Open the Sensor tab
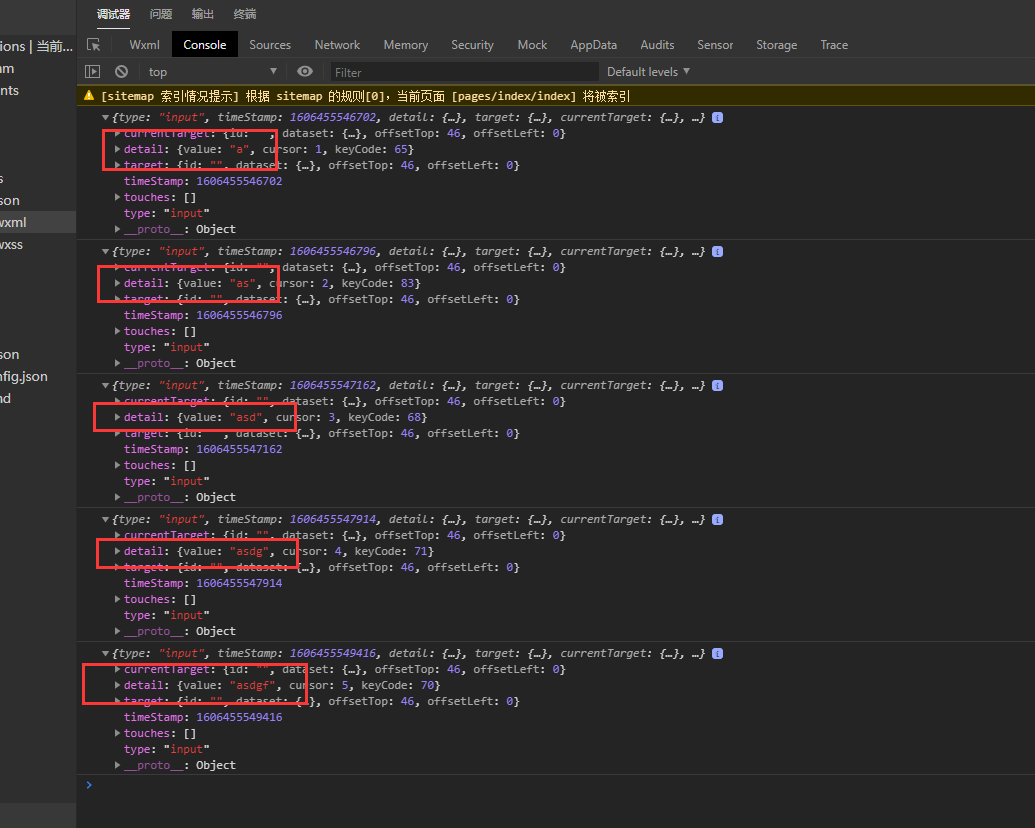The width and height of the screenshot is (1035, 828). coord(715,45)
